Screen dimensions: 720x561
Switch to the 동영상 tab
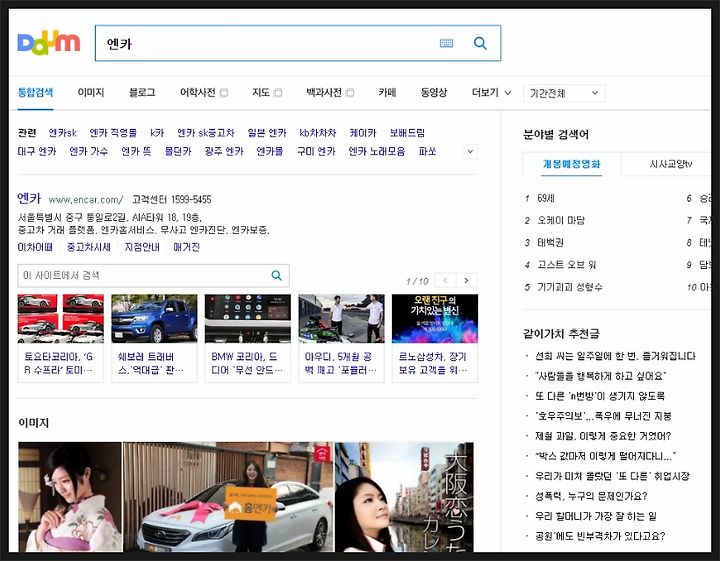click(x=434, y=93)
